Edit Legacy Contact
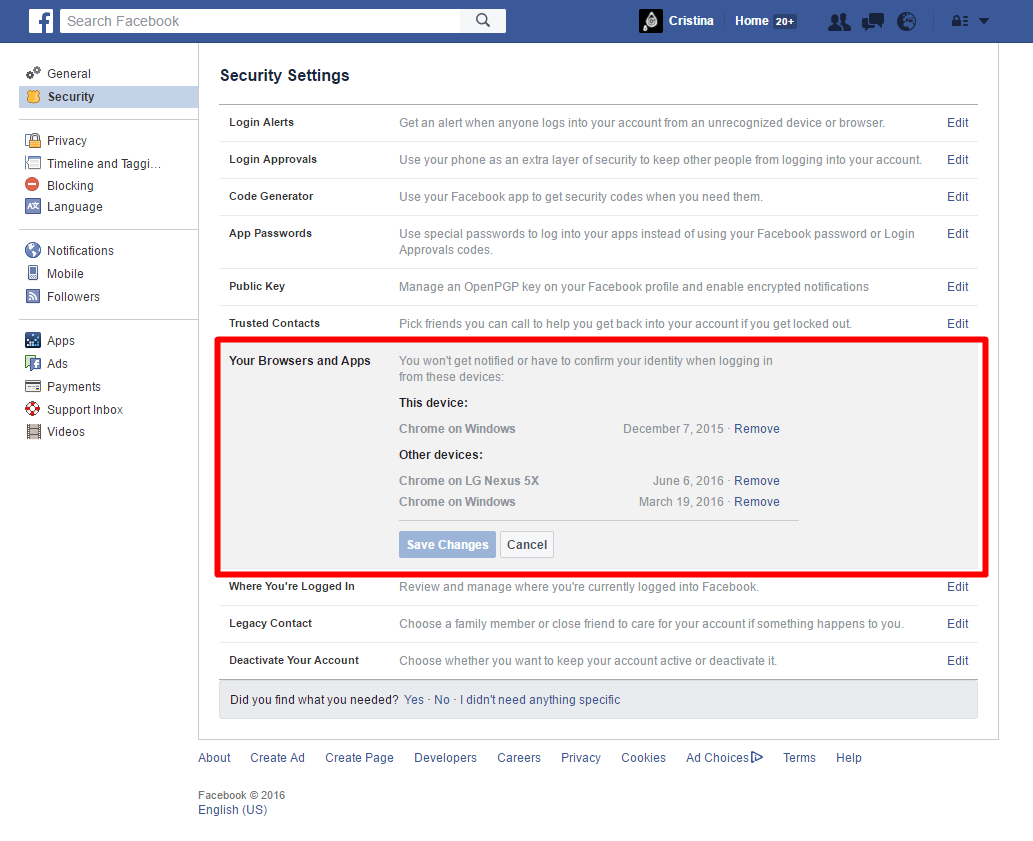This screenshot has height=841, width=1033. pyautogui.click(x=957, y=624)
